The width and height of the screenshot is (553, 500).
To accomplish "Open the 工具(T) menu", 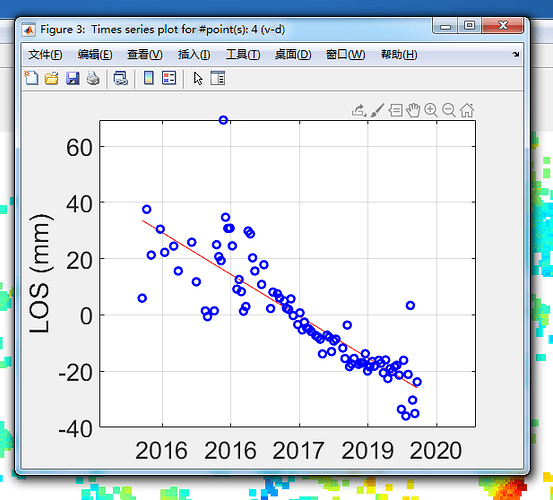I will 243,55.
